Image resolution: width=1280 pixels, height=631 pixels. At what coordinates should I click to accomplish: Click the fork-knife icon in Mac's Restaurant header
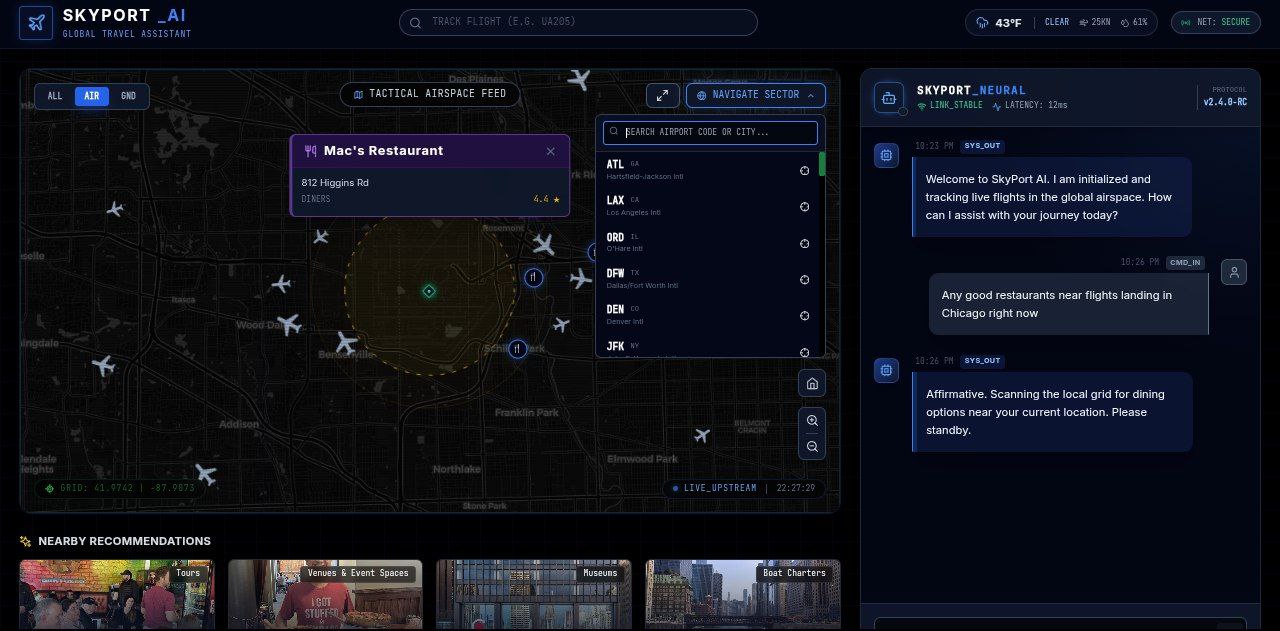point(310,151)
